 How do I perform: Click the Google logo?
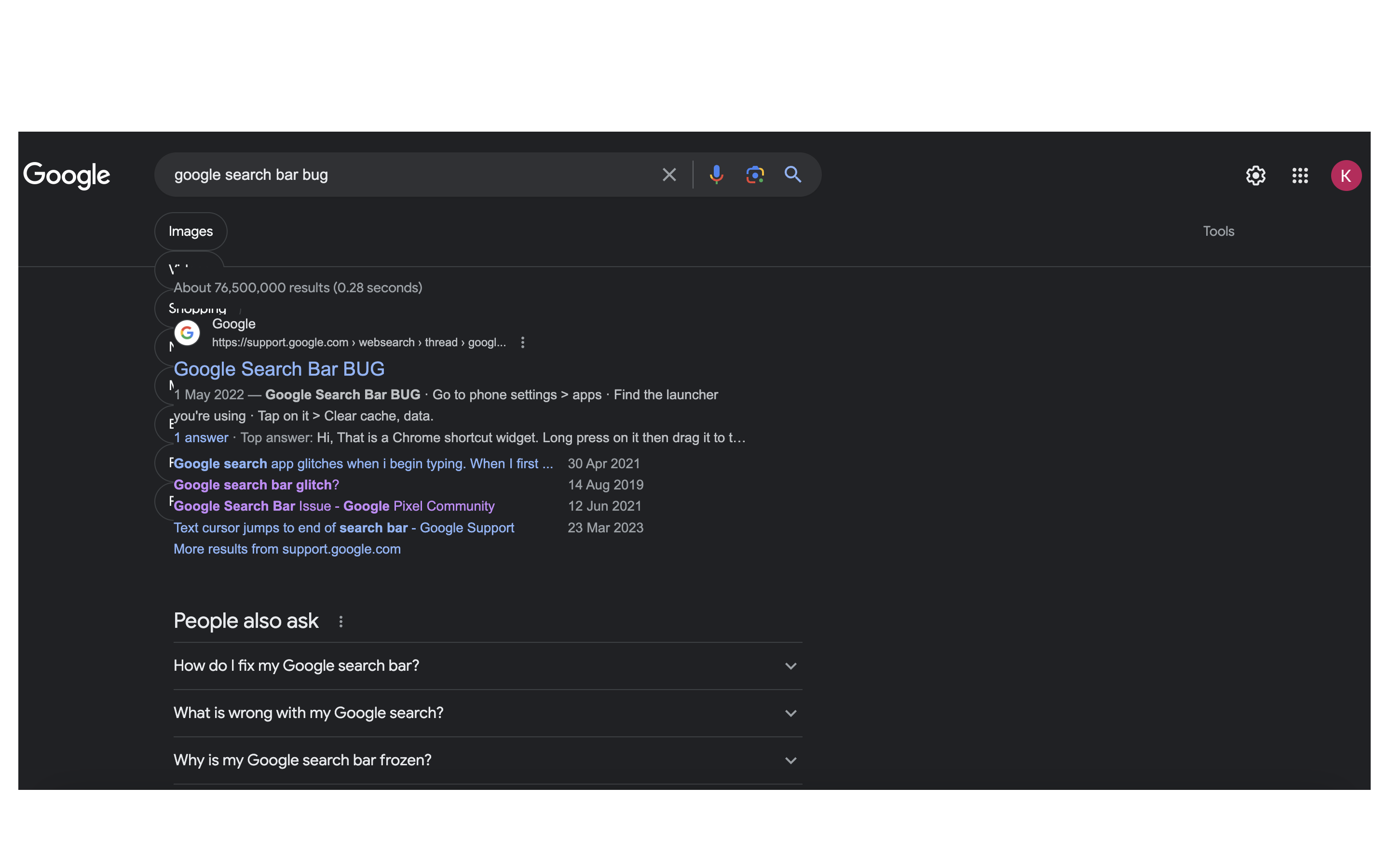67,175
